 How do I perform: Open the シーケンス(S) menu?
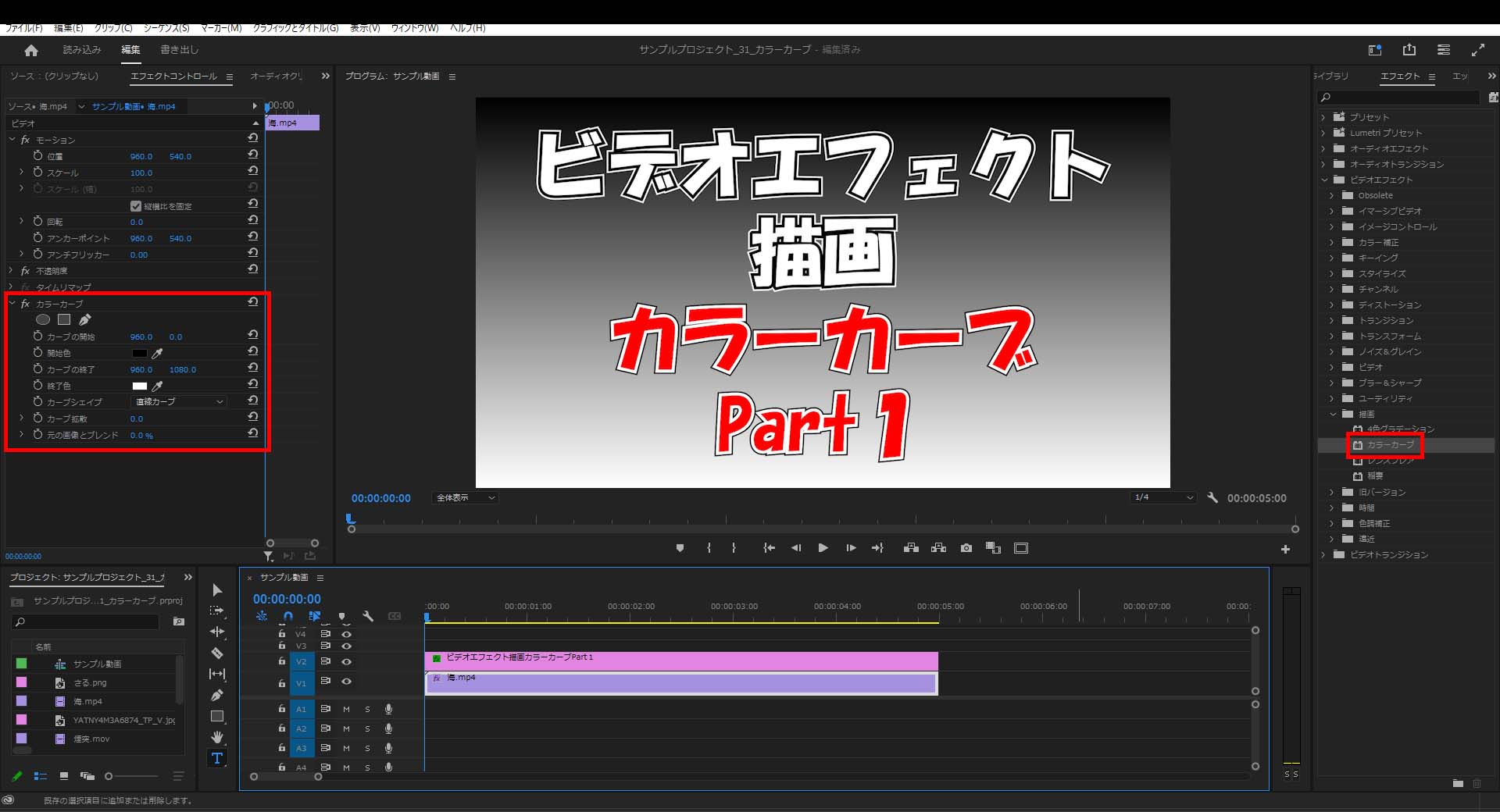click(166, 28)
